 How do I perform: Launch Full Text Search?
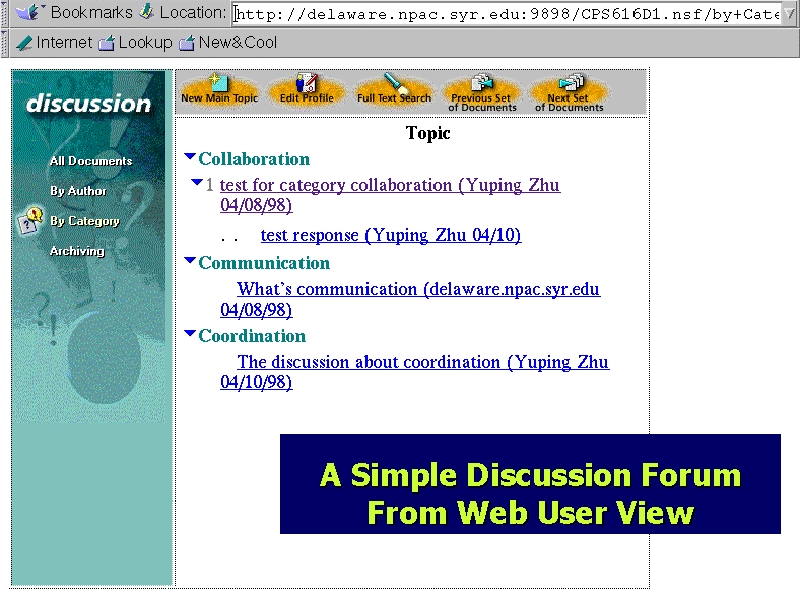point(393,91)
